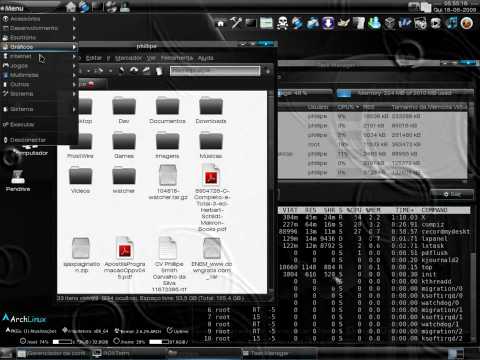Select the Vídeos folder
Viewport: 480px width, 360px height.
click(80, 180)
